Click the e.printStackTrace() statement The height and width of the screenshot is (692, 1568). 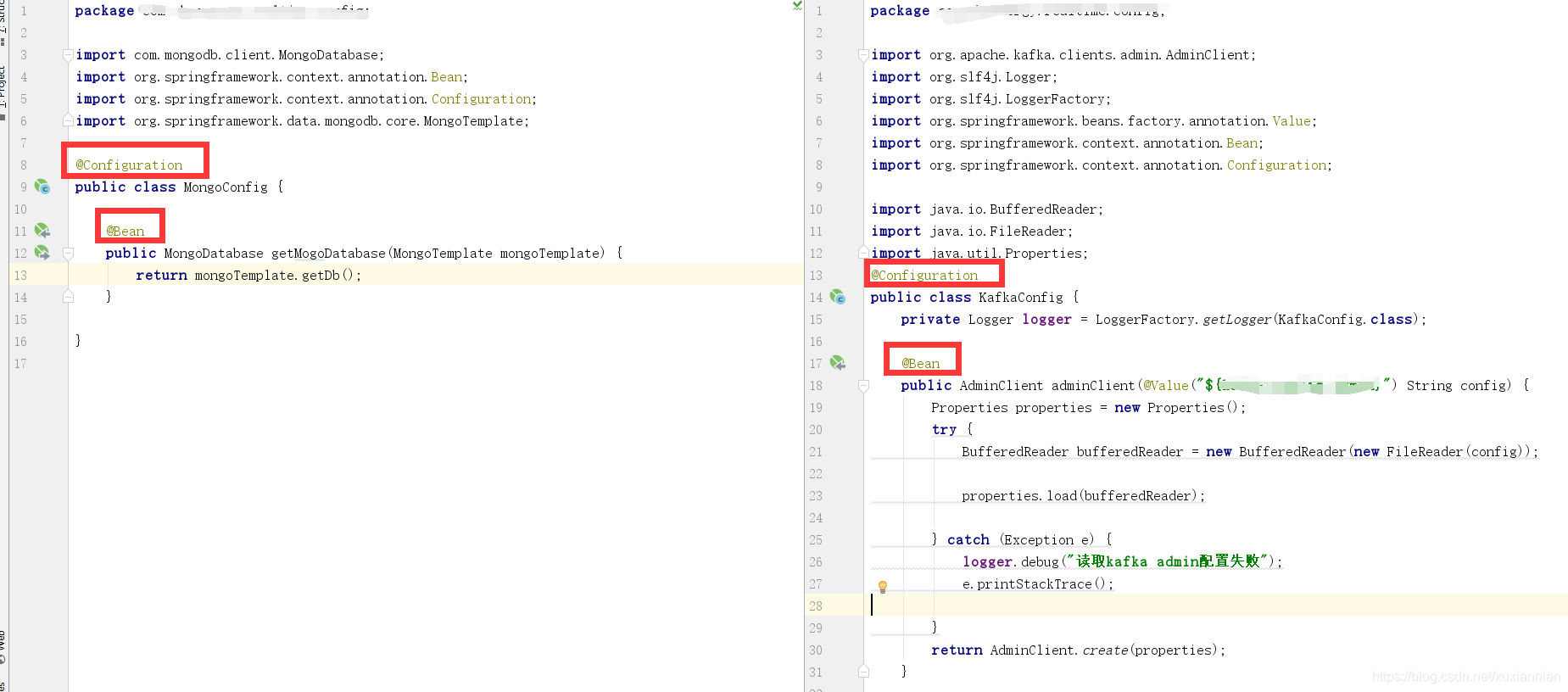(1038, 584)
